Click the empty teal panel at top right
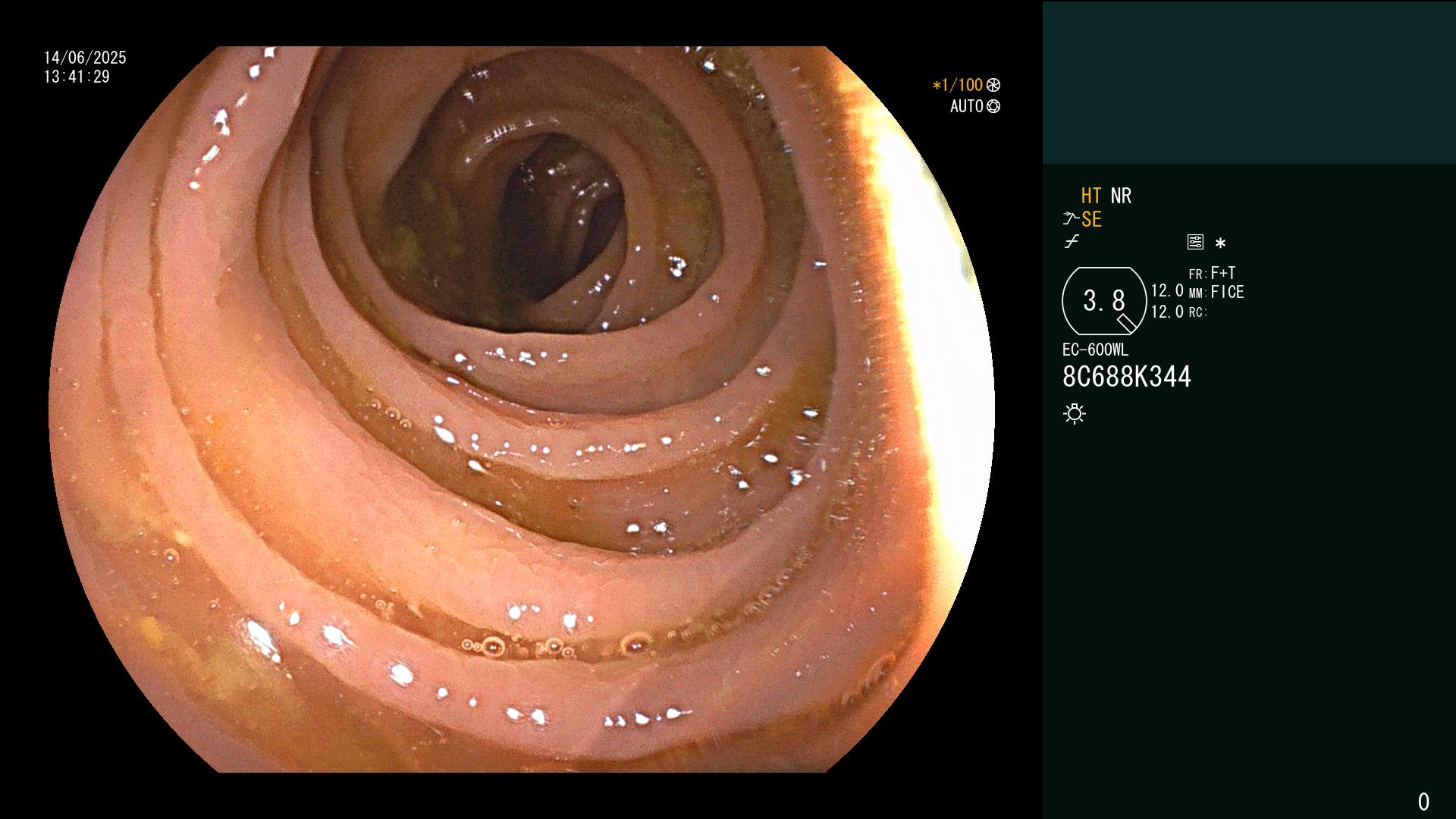Viewport: 1456px width, 819px height. pos(1249,82)
